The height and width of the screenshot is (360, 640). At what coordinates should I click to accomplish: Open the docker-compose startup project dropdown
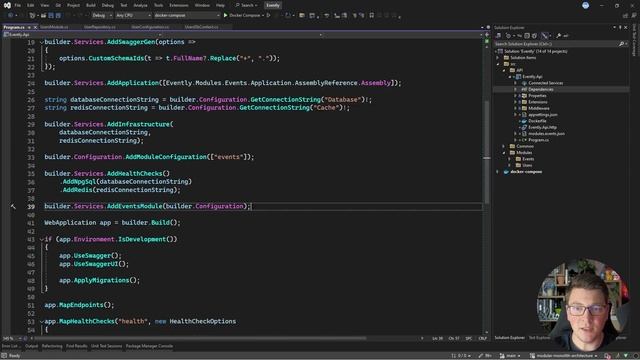(187, 16)
